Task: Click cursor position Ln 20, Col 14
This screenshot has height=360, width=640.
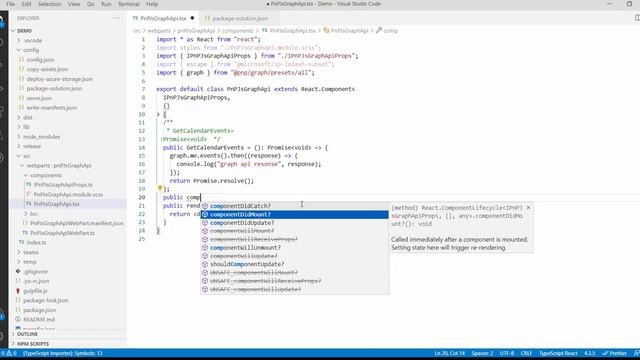Action: 450,353
